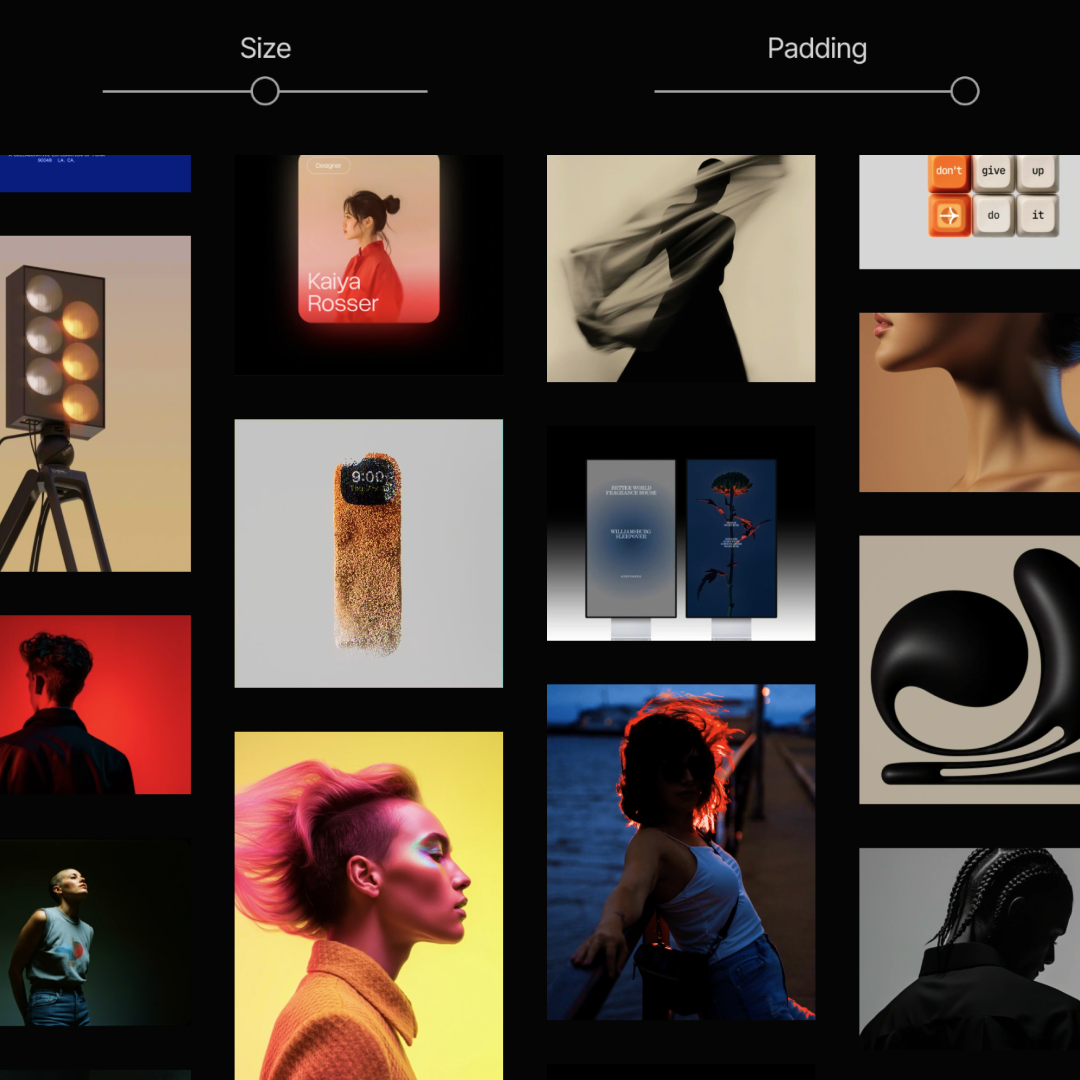Open the pink-haired woman profile portrait
The width and height of the screenshot is (1080, 1080).
(x=368, y=905)
